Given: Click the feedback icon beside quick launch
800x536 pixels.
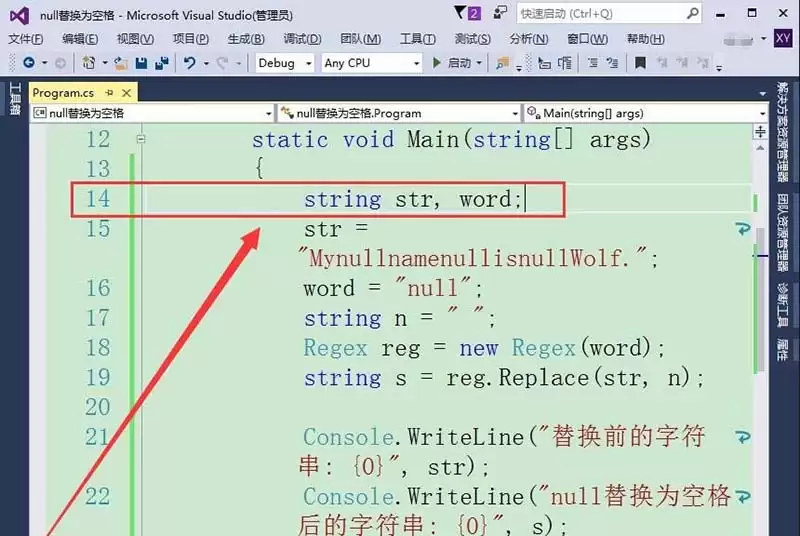Looking at the screenshot, I should pyautogui.click(x=497, y=13).
